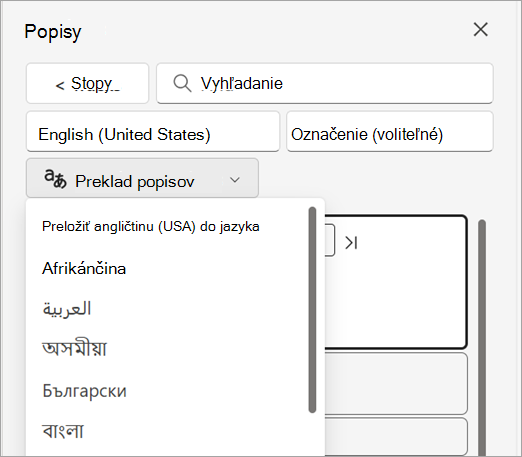Screen dimensions: 522x457
Task: Focus the Vyhľadanie search field
Action: click(x=325, y=83)
